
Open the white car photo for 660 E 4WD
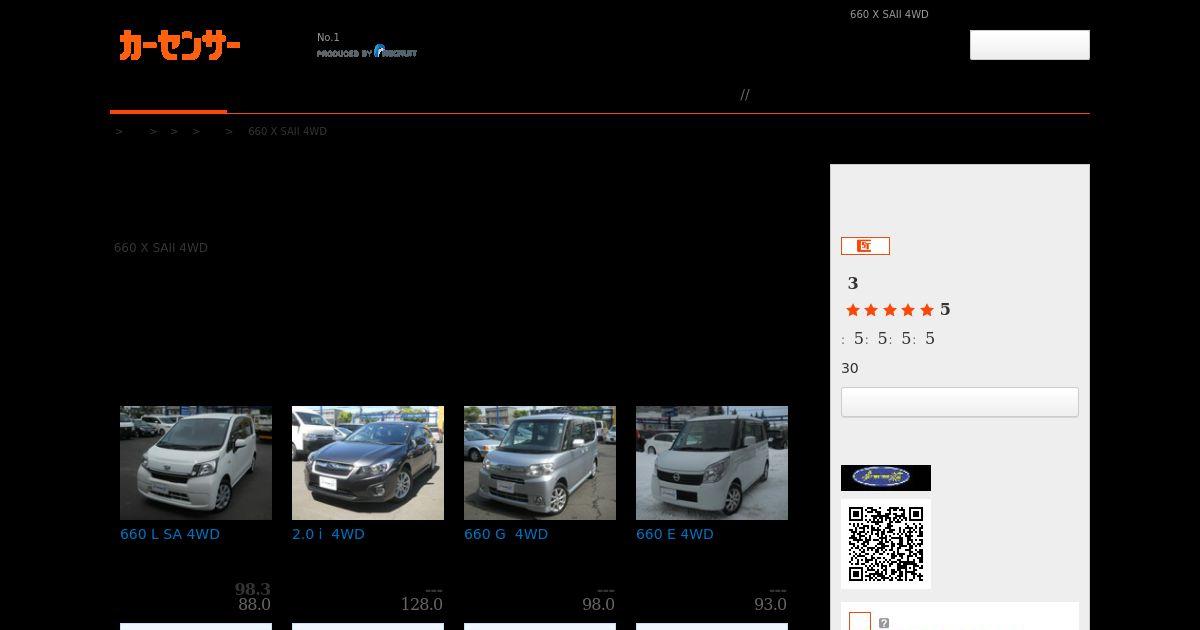tap(712, 463)
